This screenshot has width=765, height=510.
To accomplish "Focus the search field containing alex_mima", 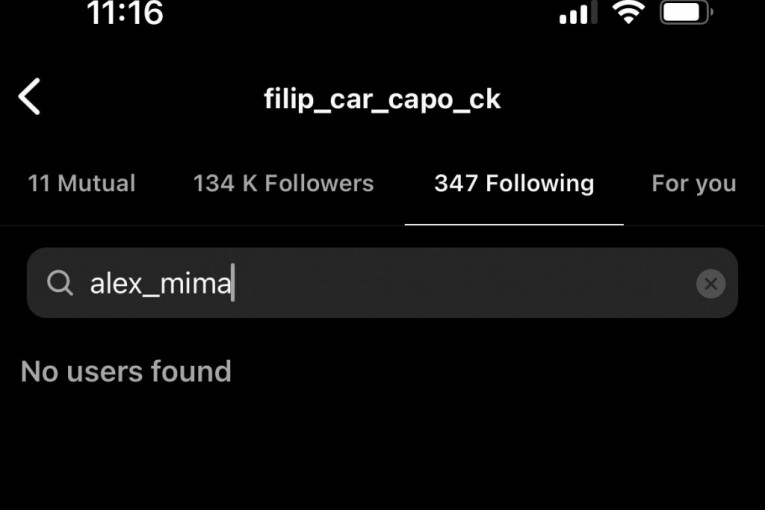I will point(382,283).
